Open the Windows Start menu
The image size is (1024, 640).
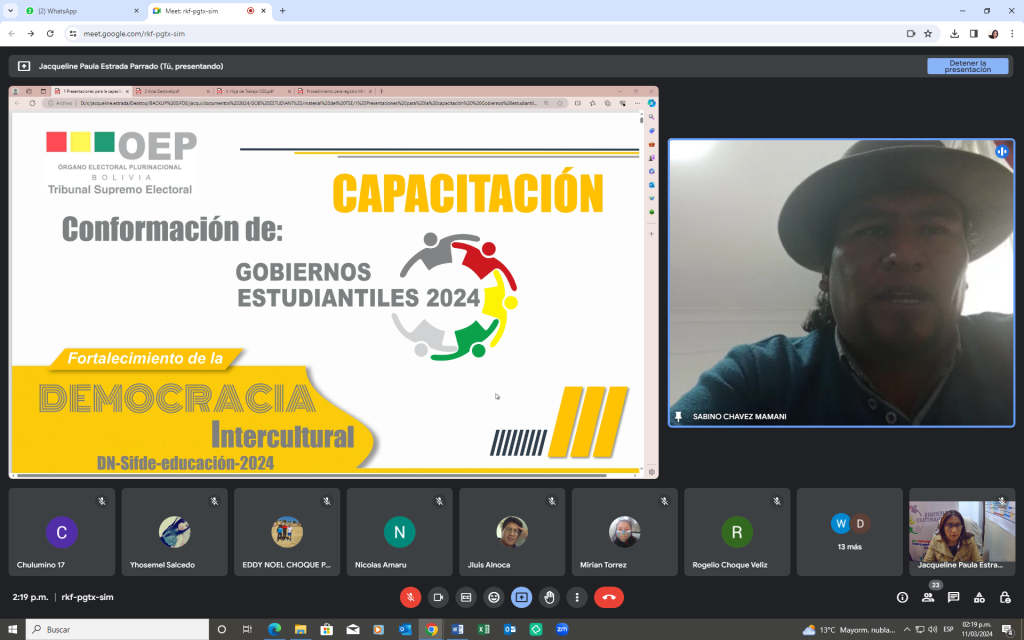[x=12, y=630]
